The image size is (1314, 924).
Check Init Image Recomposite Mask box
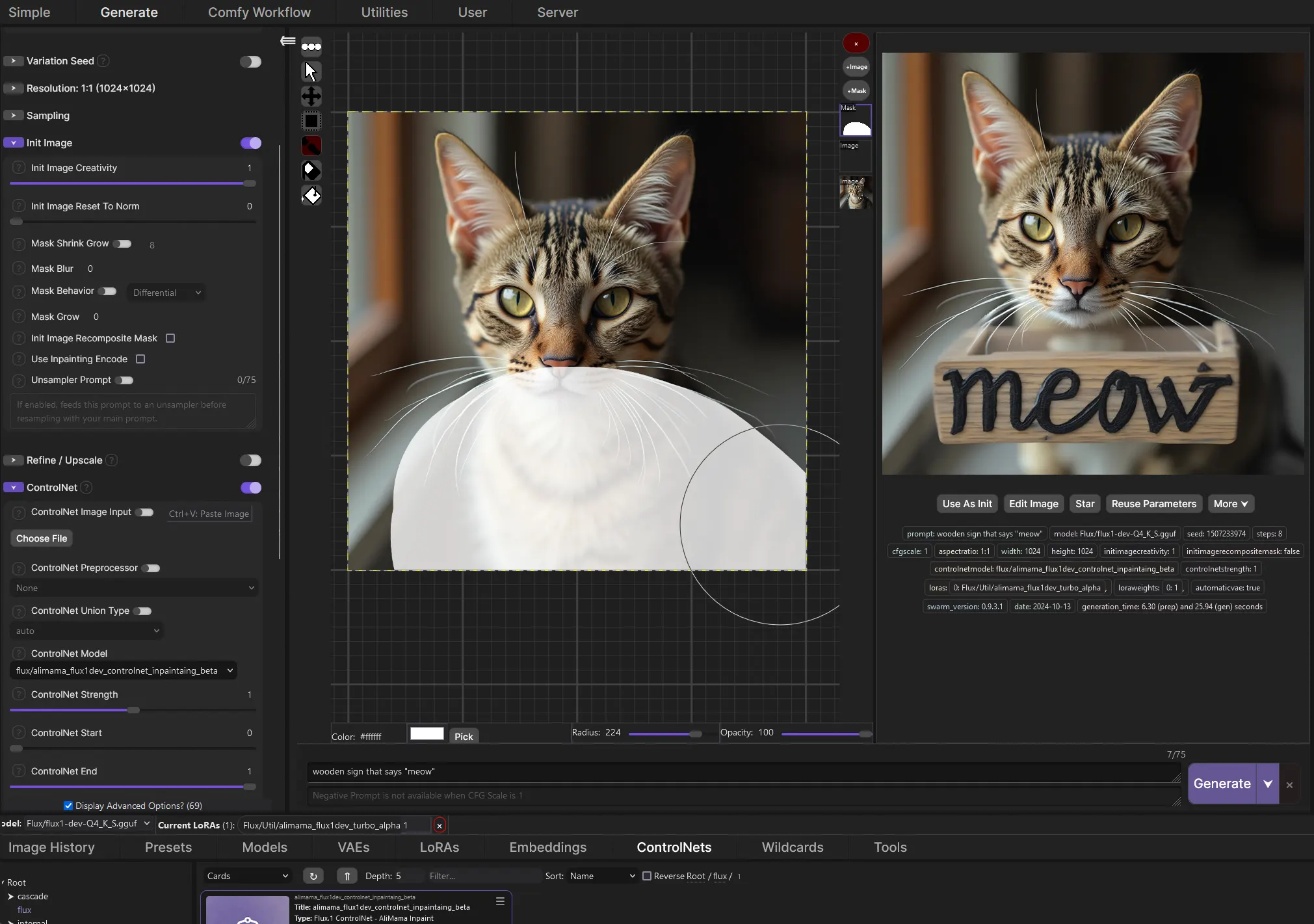[x=170, y=338]
